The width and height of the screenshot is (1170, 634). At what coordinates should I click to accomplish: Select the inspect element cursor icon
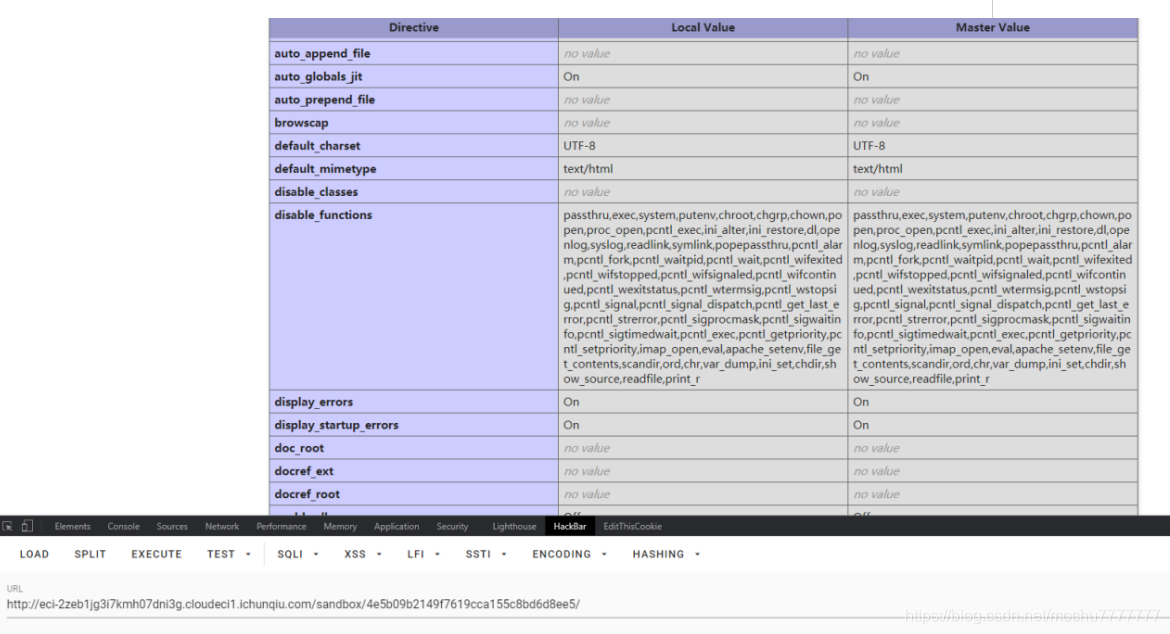[x=7, y=527]
